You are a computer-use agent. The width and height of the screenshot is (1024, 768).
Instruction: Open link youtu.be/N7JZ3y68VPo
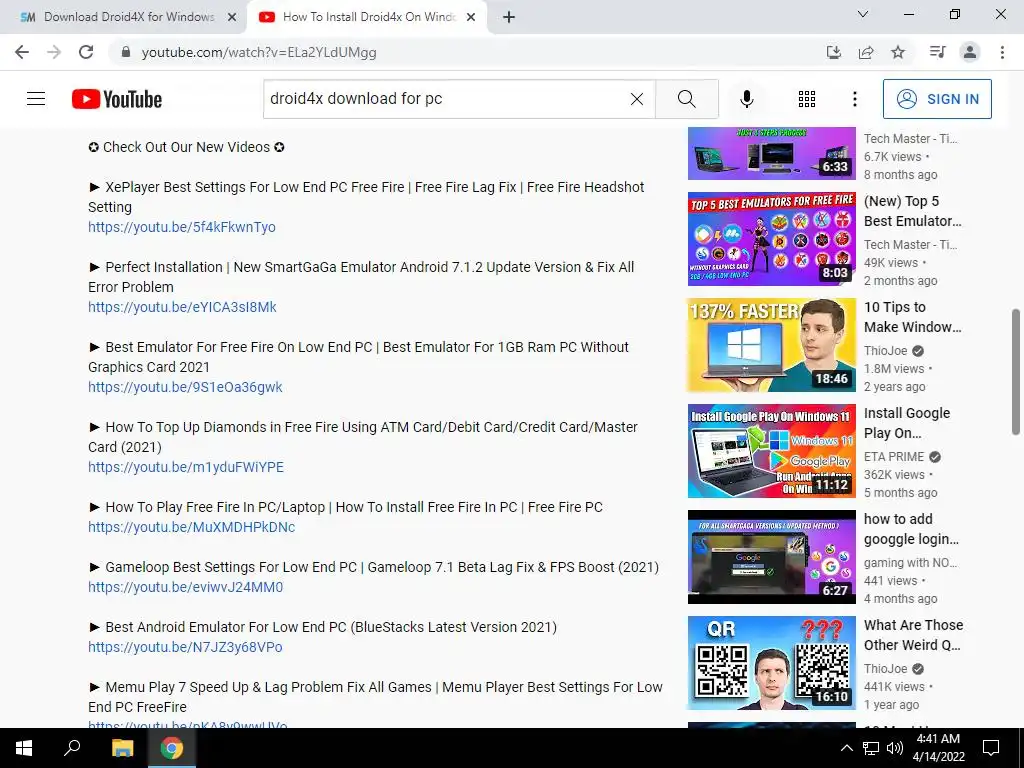[x=185, y=647]
